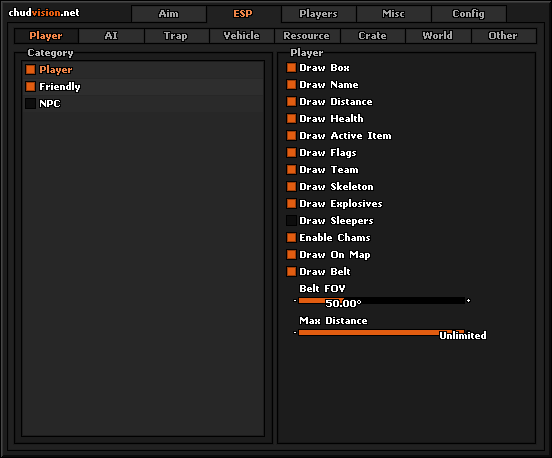Go to the Misc tab
552x458 pixels.
393,14
